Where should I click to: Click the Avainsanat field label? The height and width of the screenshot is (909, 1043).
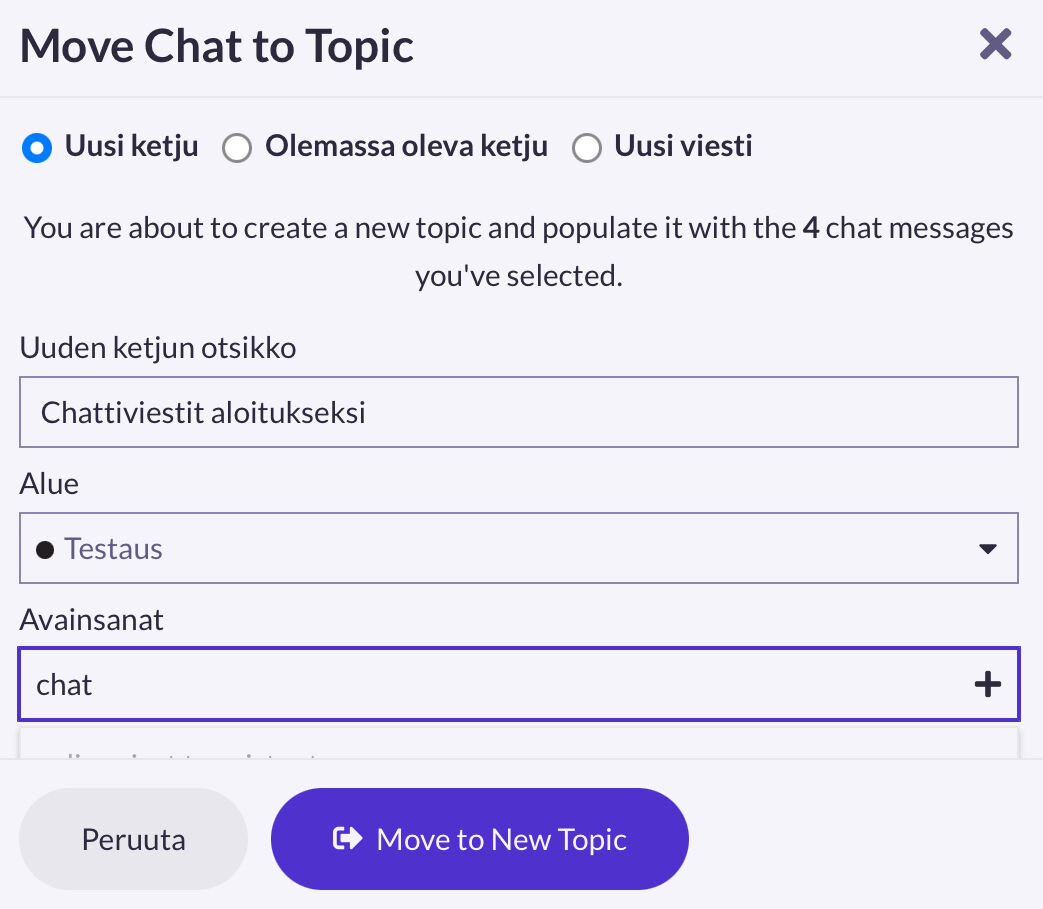tap(91, 620)
